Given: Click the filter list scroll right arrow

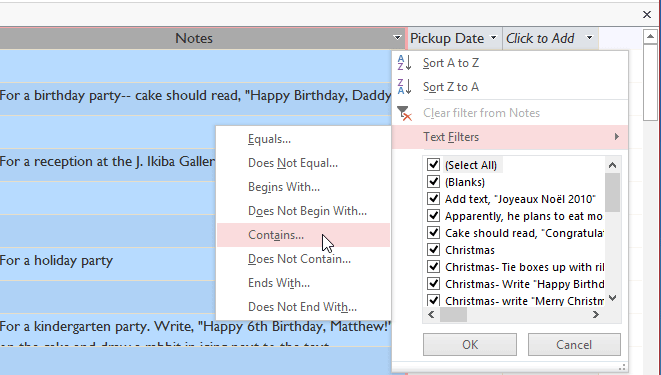Looking at the screenshot, I should 596,314.
